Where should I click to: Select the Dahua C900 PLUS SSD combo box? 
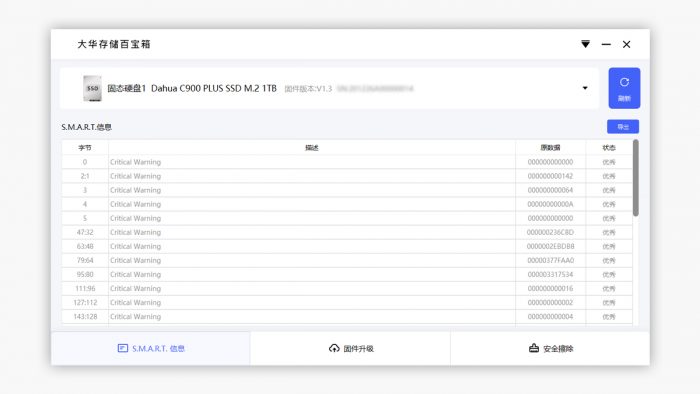point(329,88)
